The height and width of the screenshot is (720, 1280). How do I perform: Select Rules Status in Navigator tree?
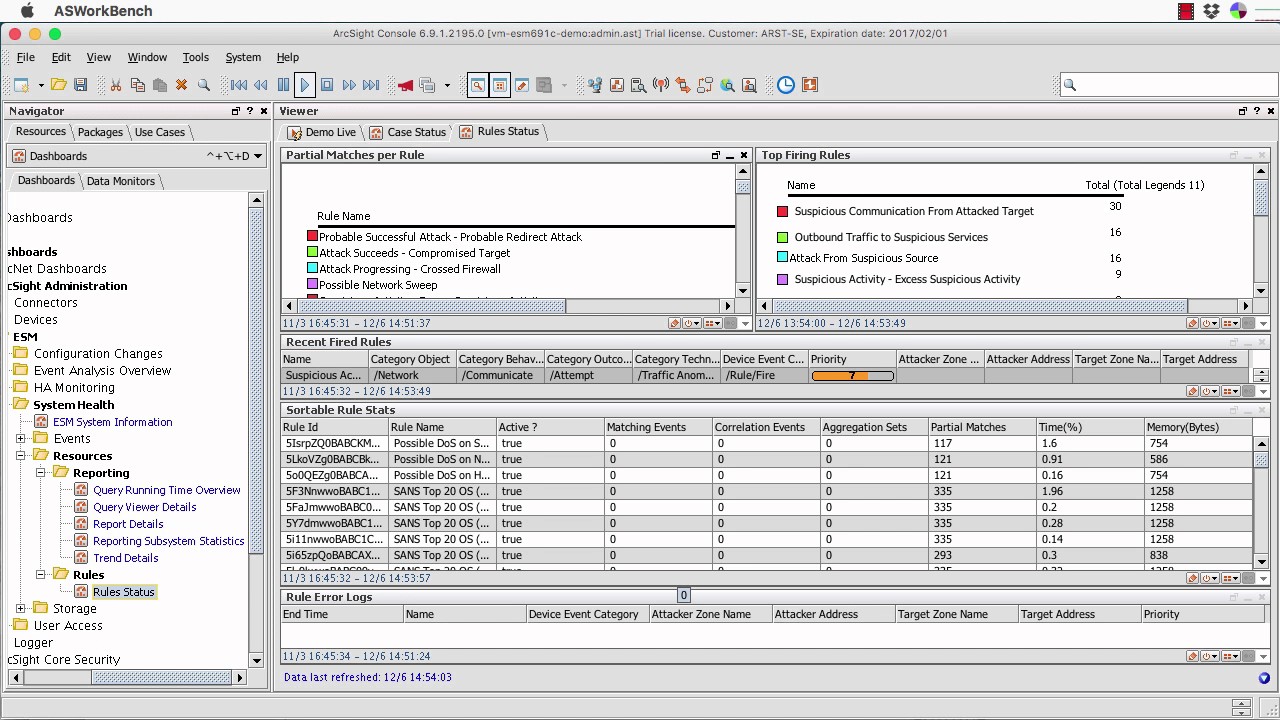(x=124, y=592)
